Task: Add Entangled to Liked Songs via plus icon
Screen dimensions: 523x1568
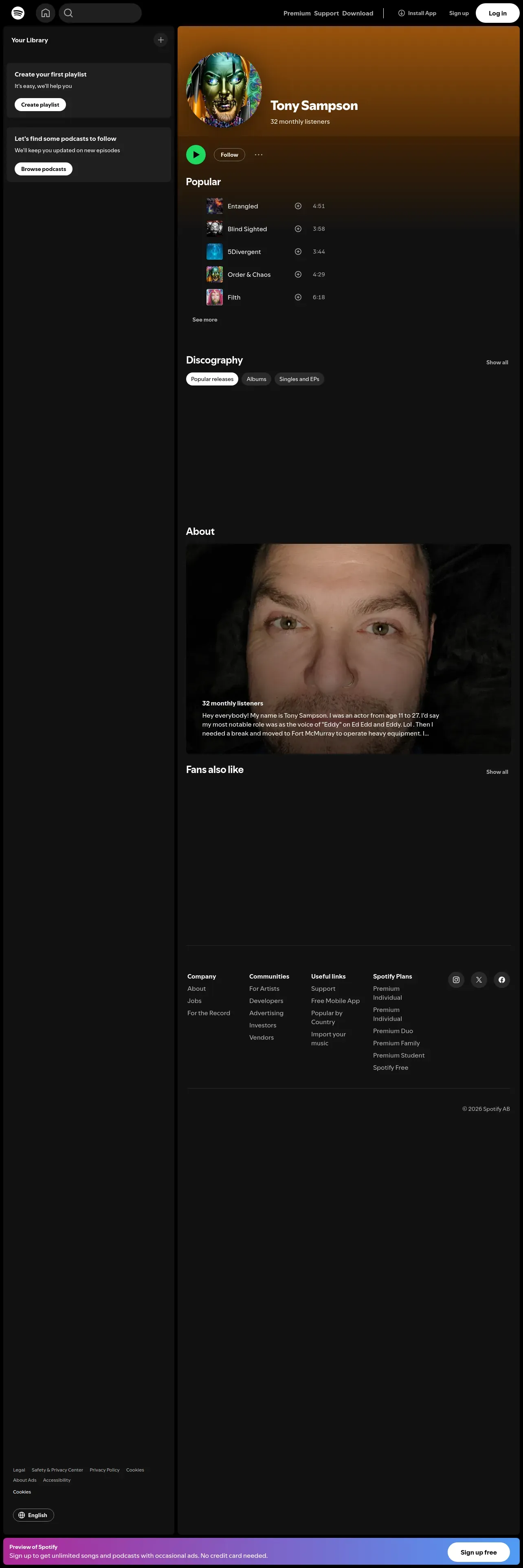Action: (298, 206)
